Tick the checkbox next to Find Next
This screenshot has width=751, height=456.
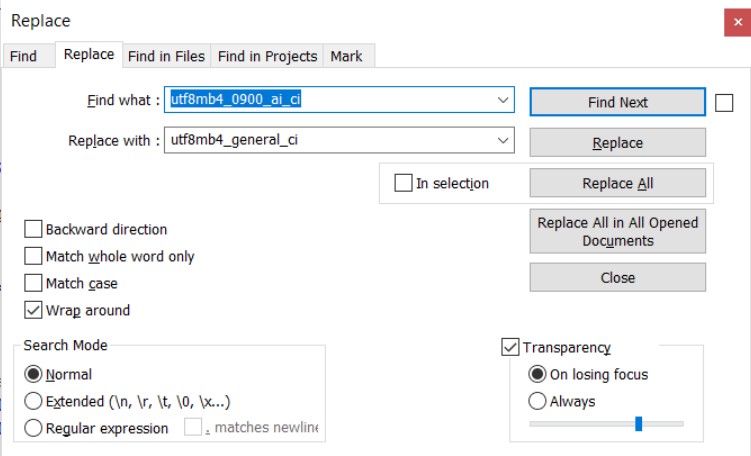pyautogui.click(x=725, y=102)
